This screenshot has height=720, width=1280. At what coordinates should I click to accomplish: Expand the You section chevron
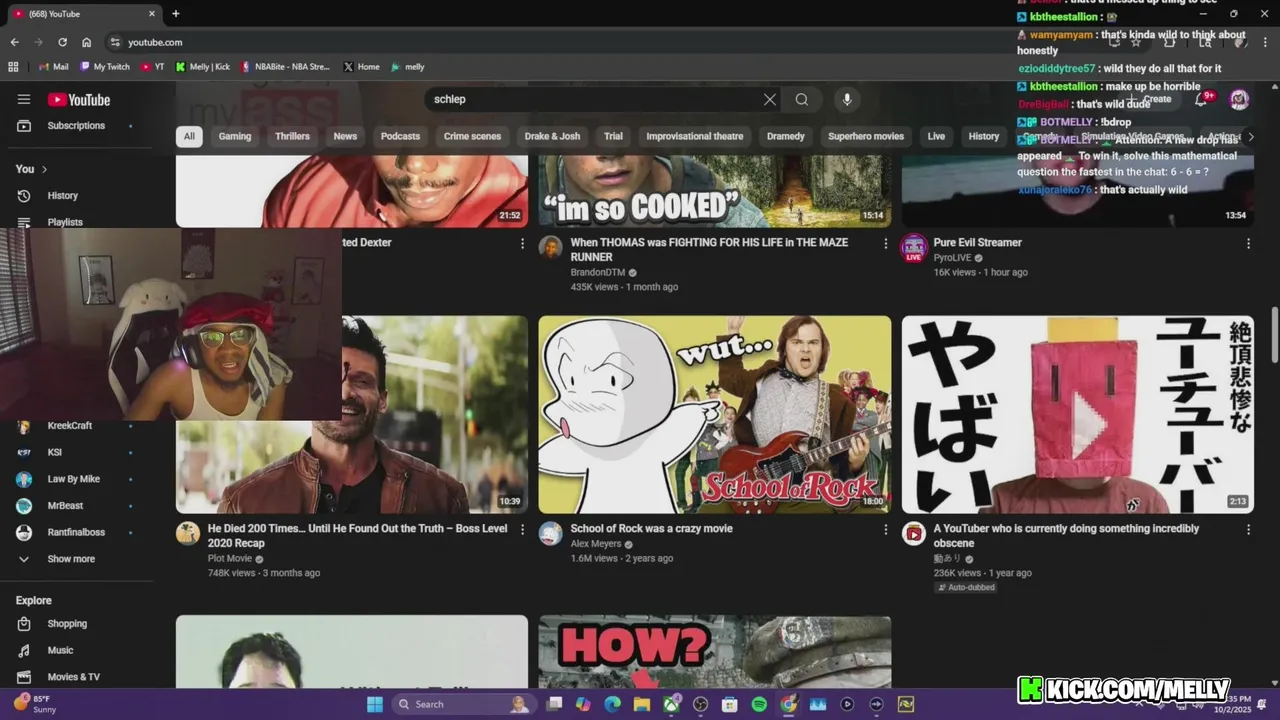tap(44, 169)
